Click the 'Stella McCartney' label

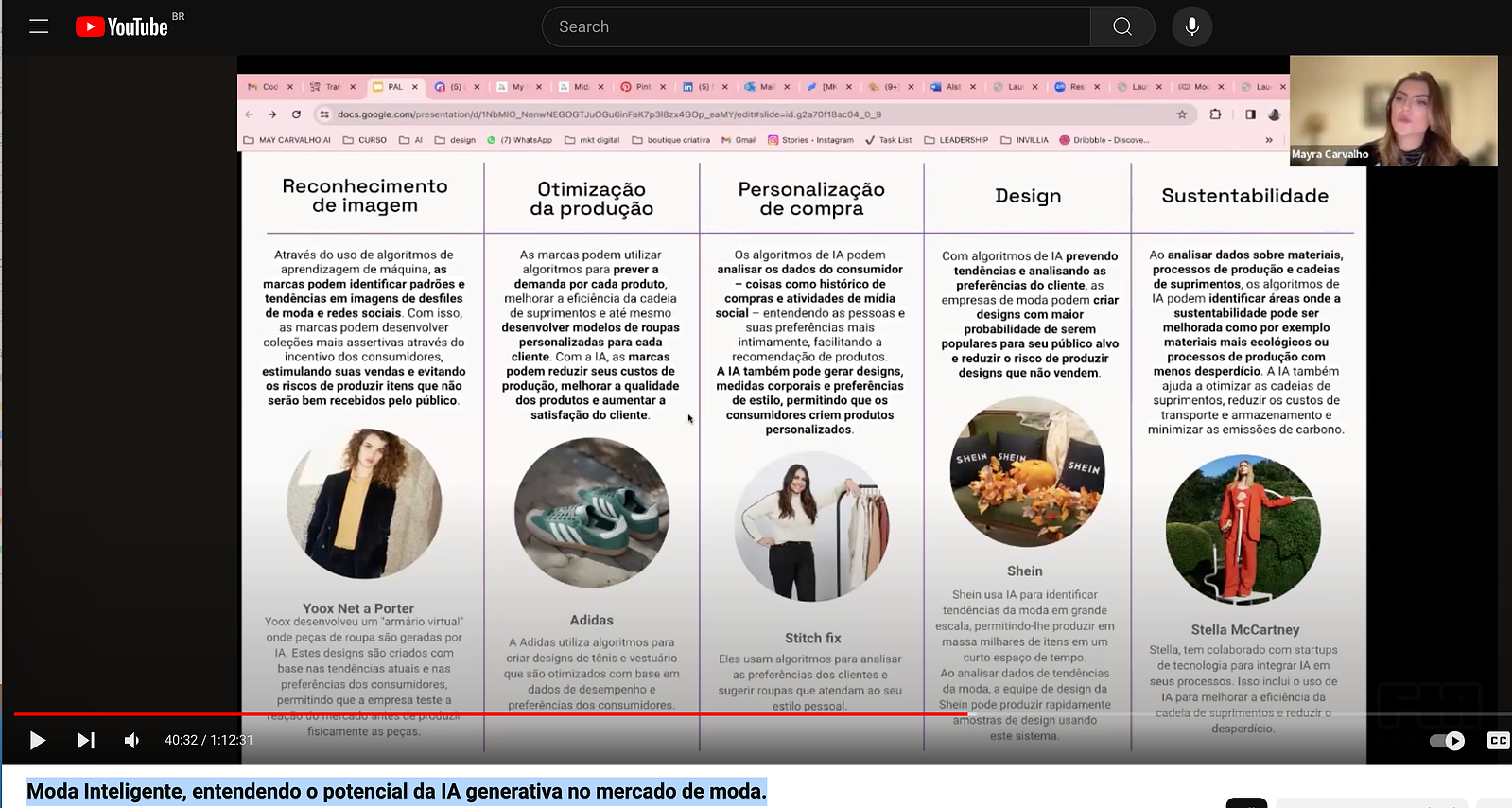coord(1245,629)
